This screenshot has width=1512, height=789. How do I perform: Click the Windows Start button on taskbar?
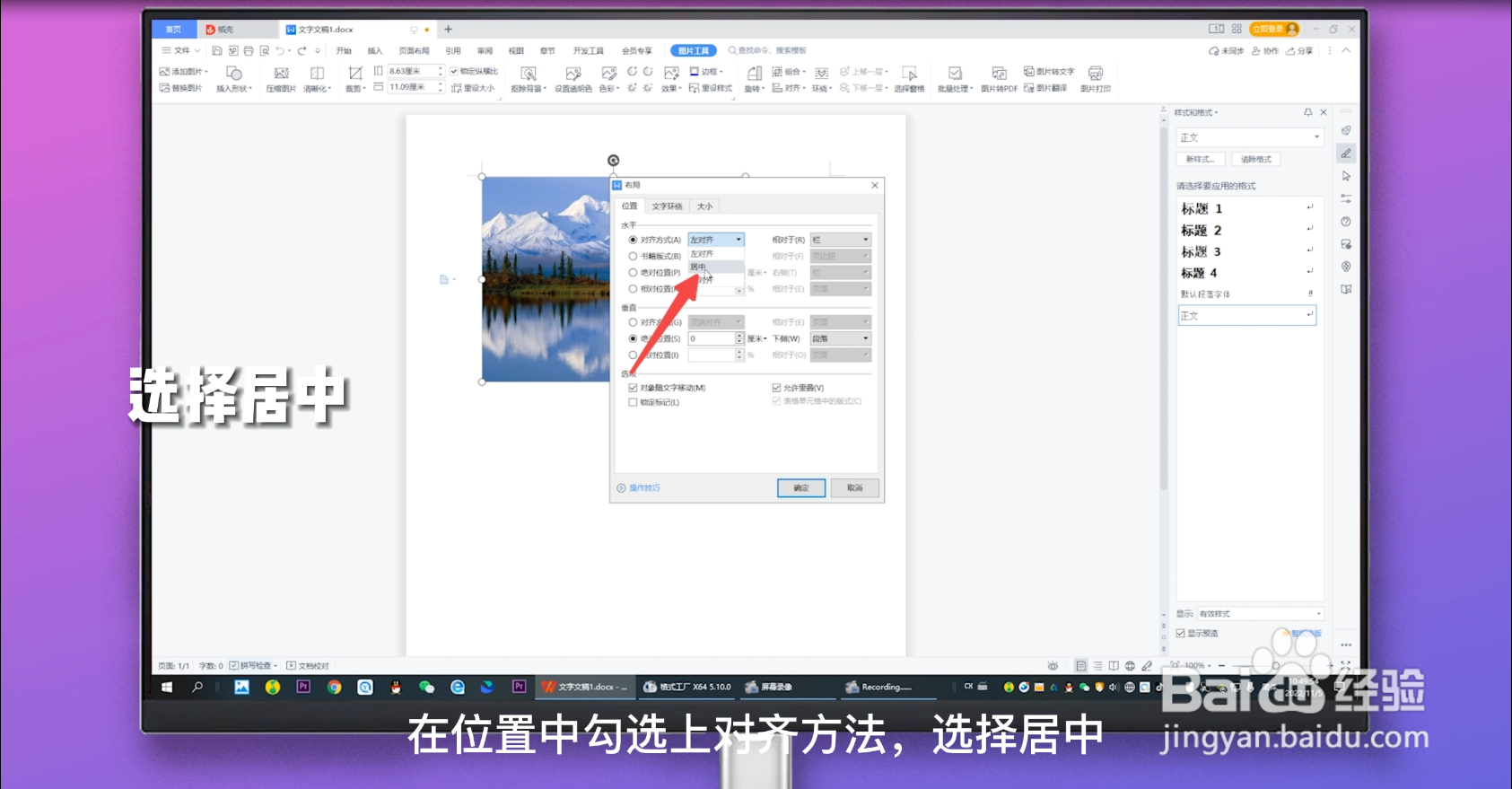coord(167,688)
